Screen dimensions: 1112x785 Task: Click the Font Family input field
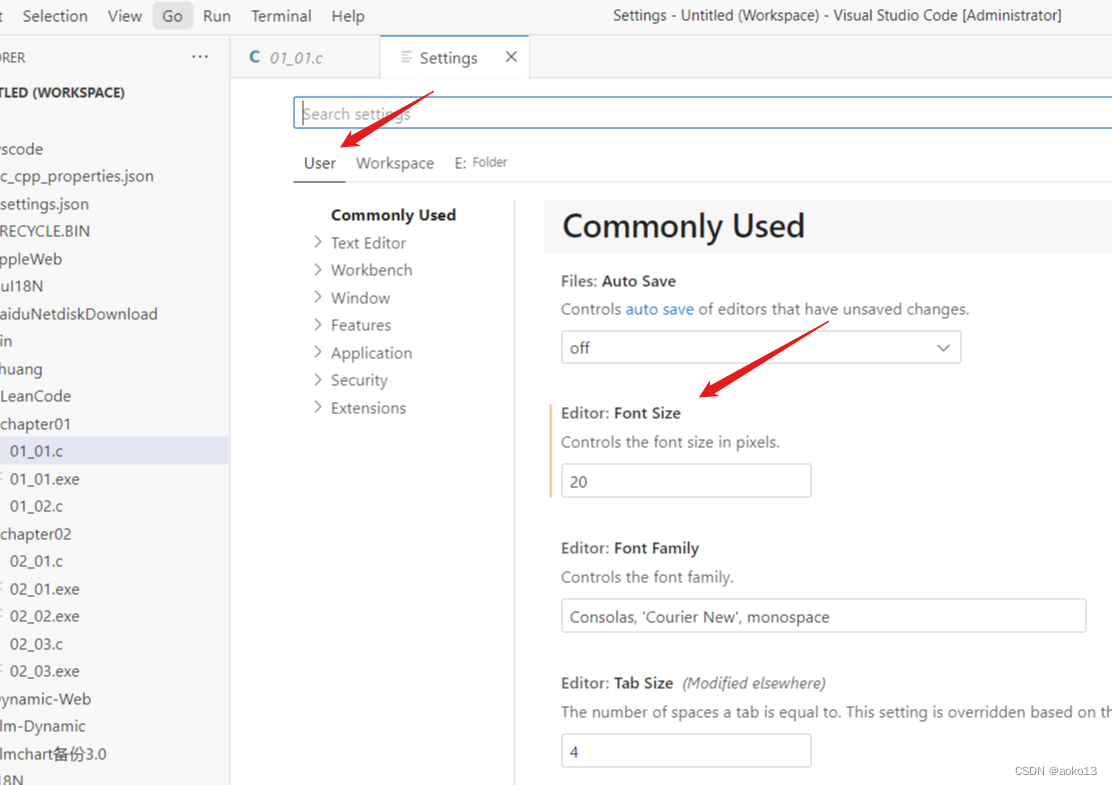point(823,616)
